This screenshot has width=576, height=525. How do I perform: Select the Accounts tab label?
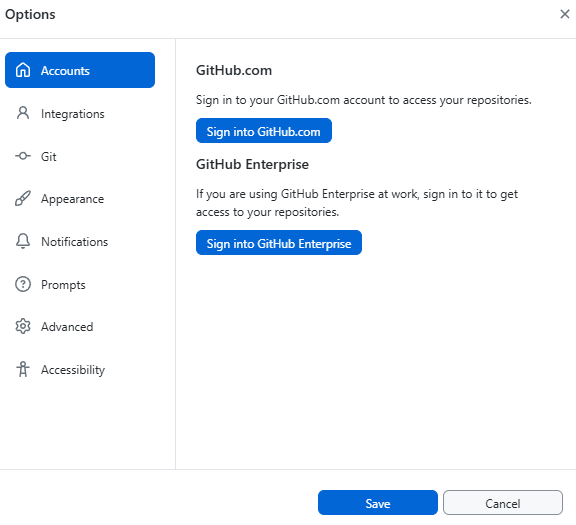click(x=65, y=71)
